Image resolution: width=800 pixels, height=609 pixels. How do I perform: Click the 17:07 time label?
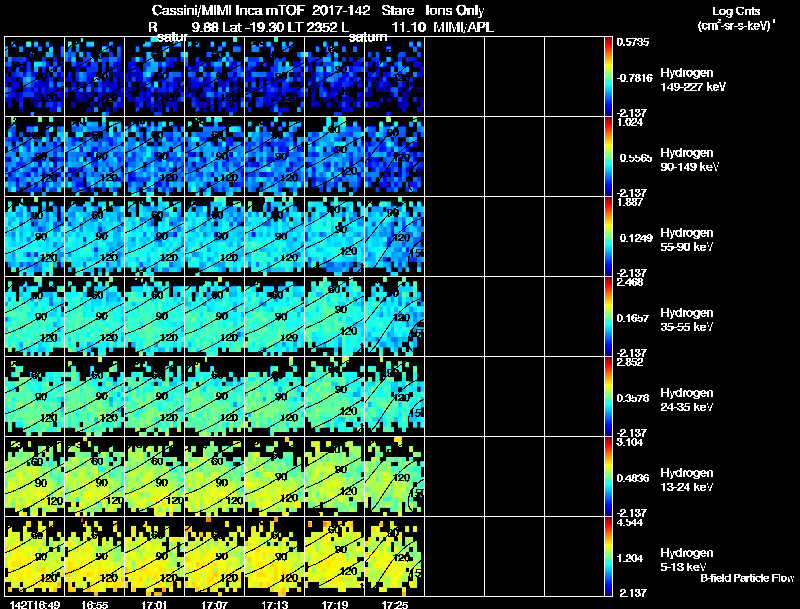[215, 604]
